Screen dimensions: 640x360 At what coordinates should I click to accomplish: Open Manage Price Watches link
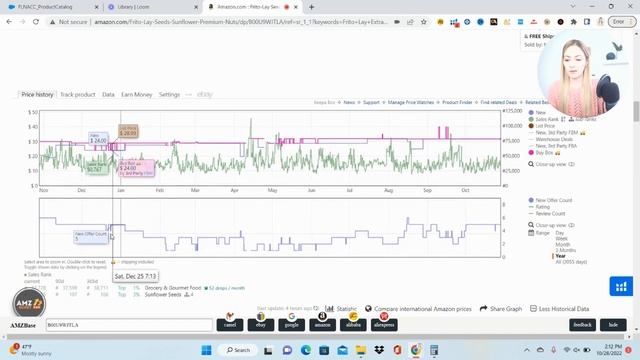[411, 102]
